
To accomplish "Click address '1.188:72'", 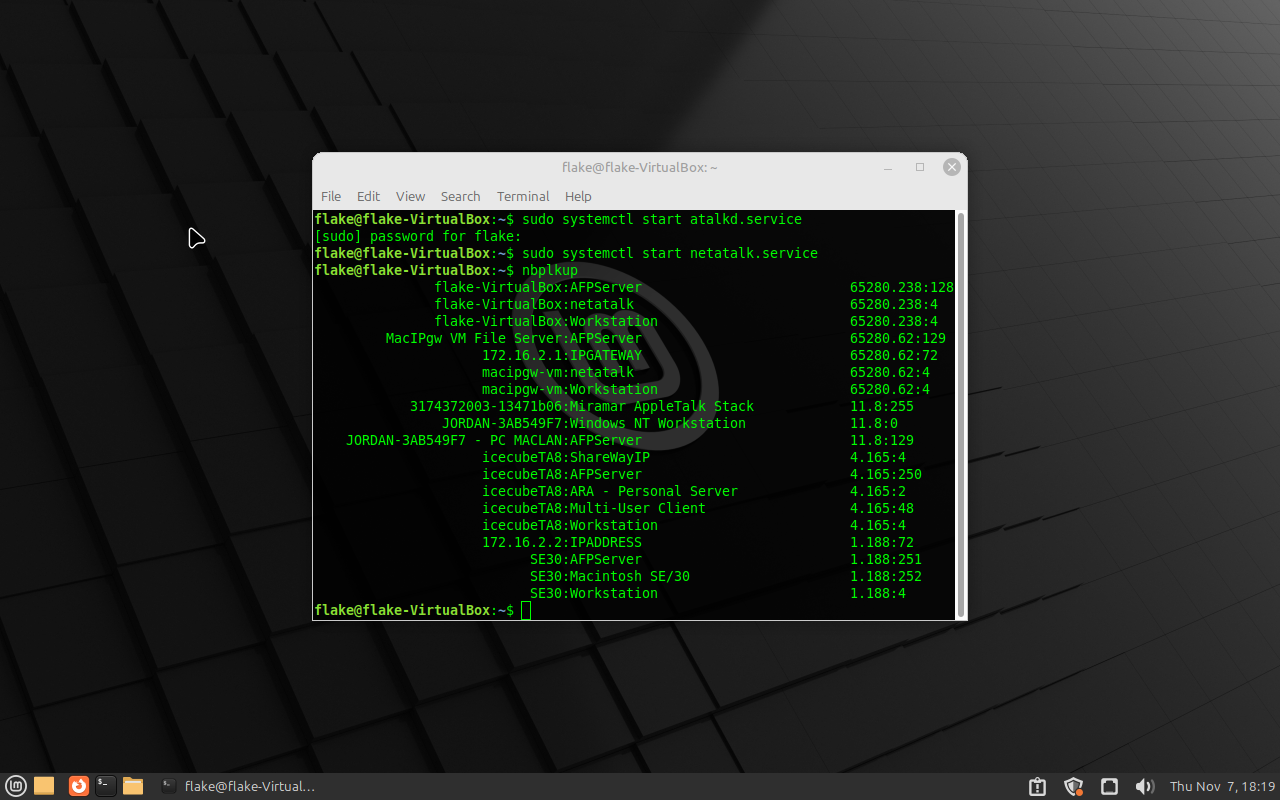I will pyautogui.click(x=882, y=542).
